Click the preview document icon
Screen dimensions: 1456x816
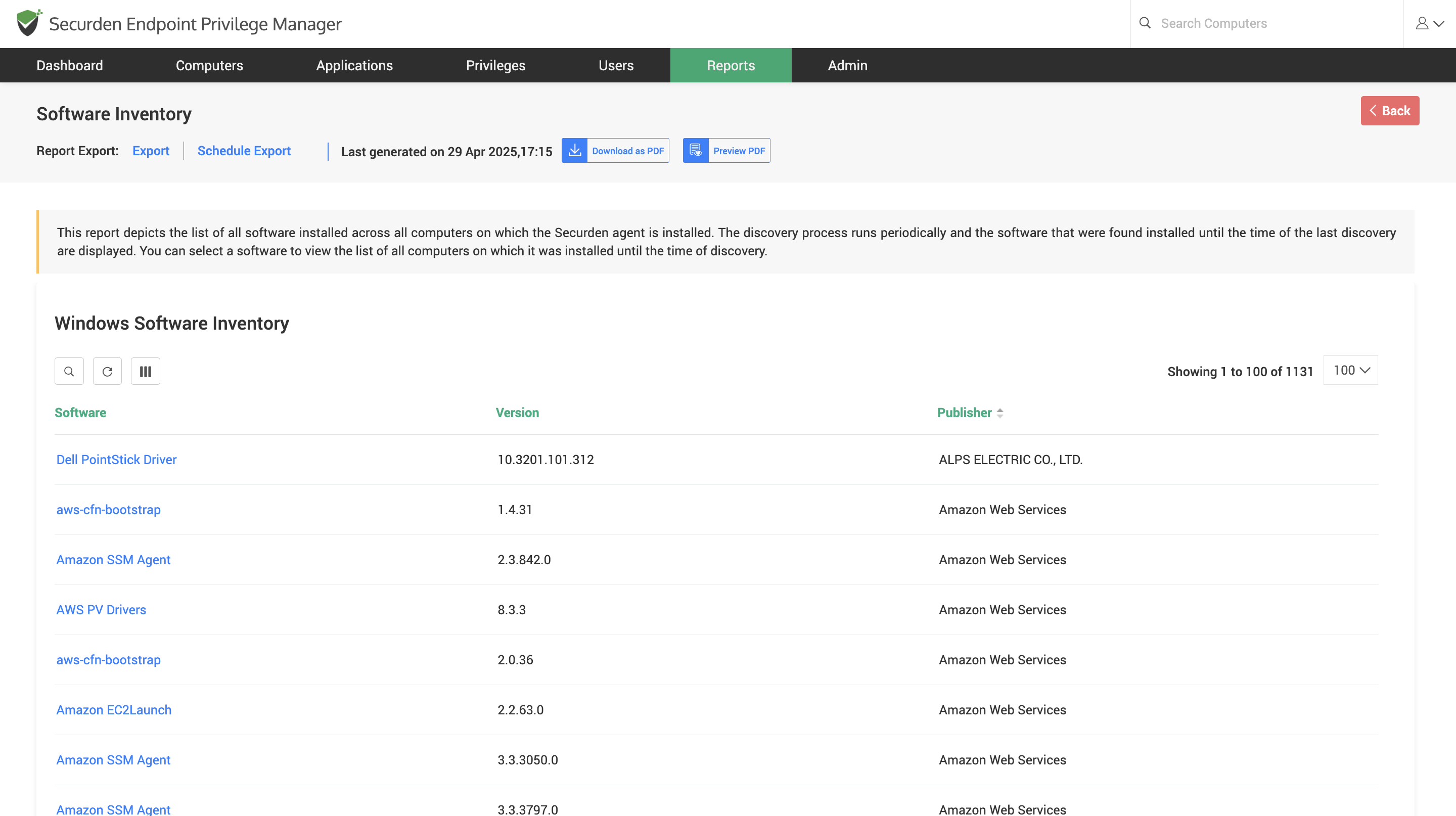[x=696, y=150]
